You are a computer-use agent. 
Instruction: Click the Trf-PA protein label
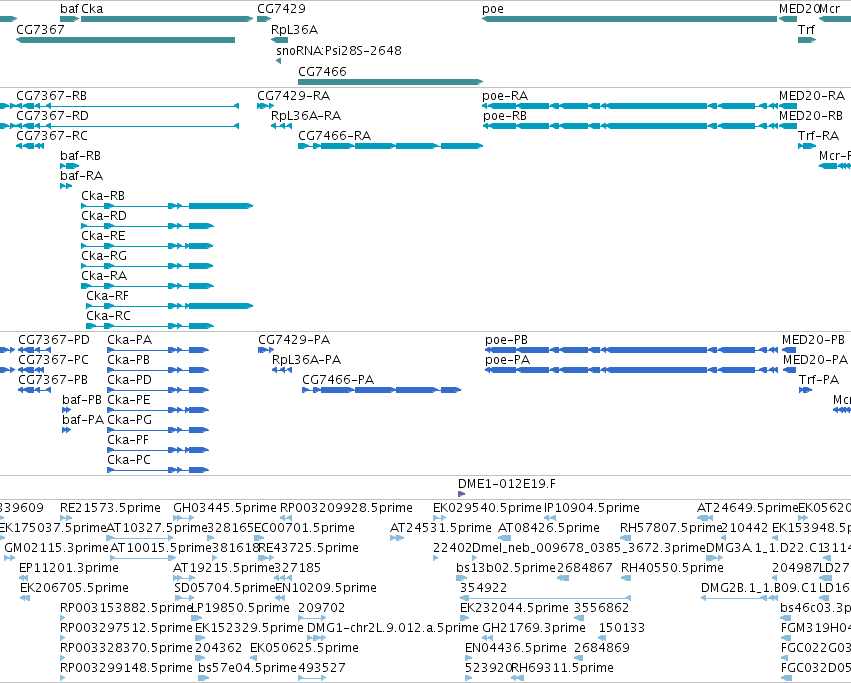pos(819,380)
